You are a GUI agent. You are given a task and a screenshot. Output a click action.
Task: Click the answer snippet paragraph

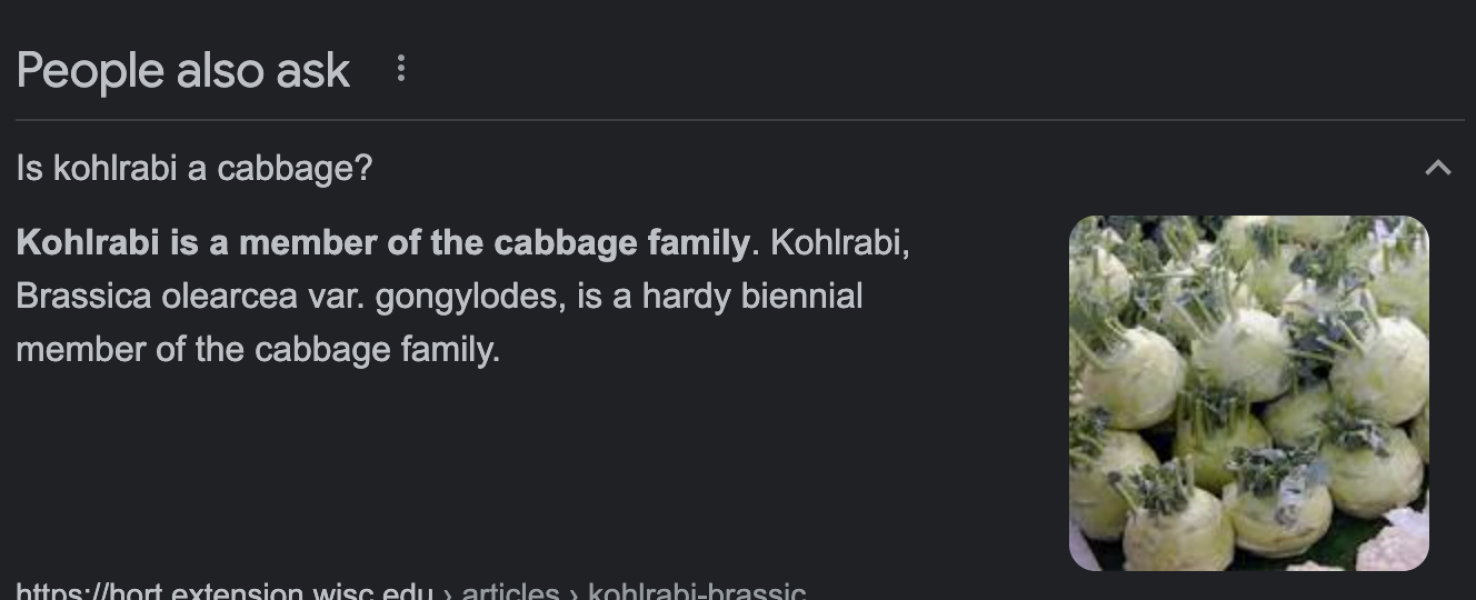[400, 295]
